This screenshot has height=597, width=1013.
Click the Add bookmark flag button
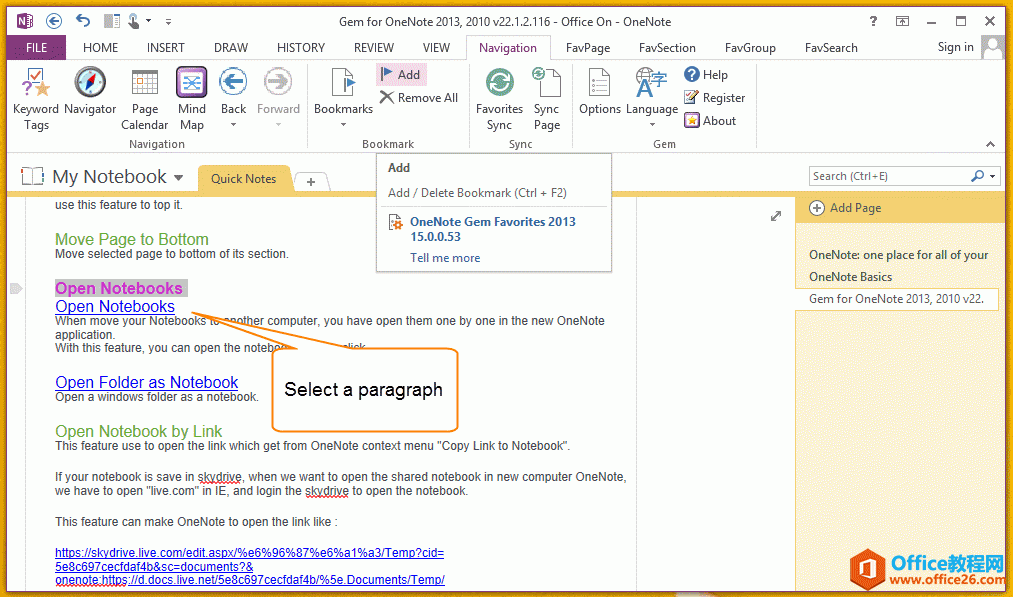tap(401, 75)
